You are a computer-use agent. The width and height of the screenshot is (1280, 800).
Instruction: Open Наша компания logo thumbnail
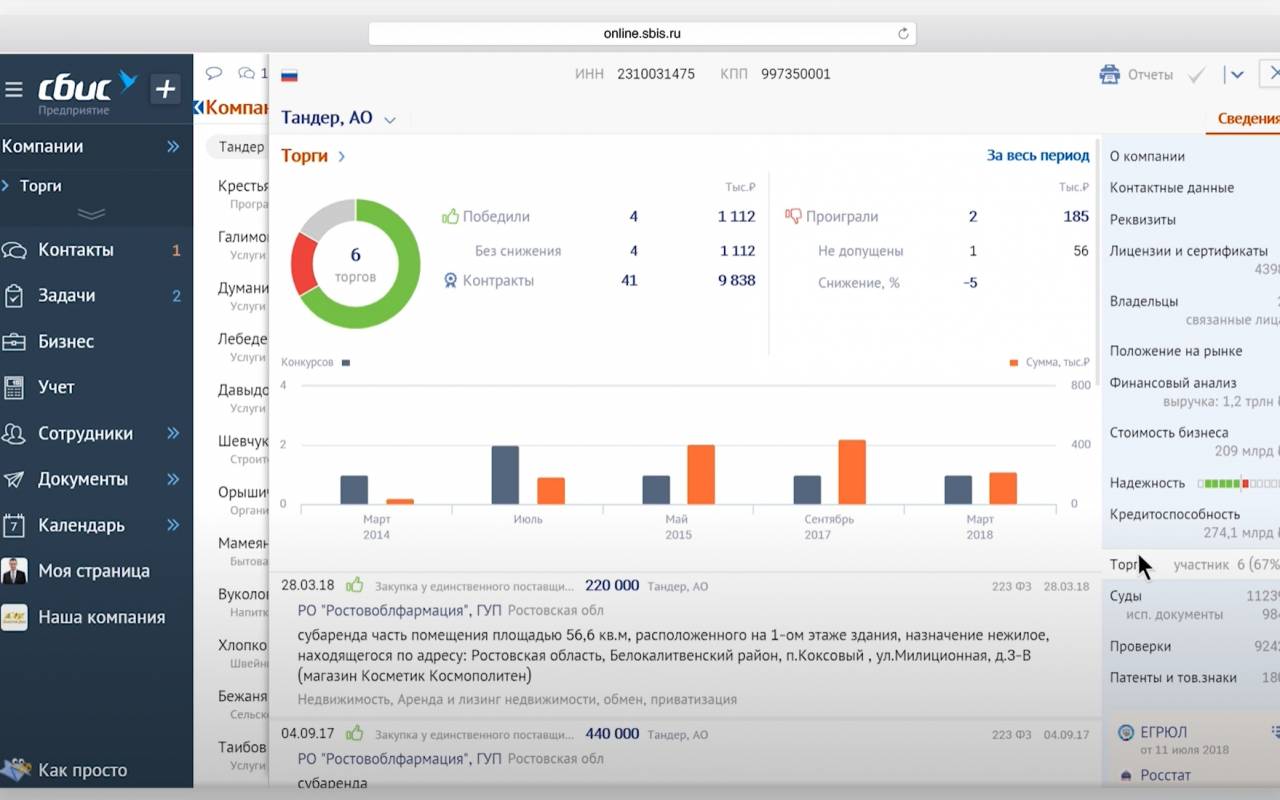[x=14, y=617]
